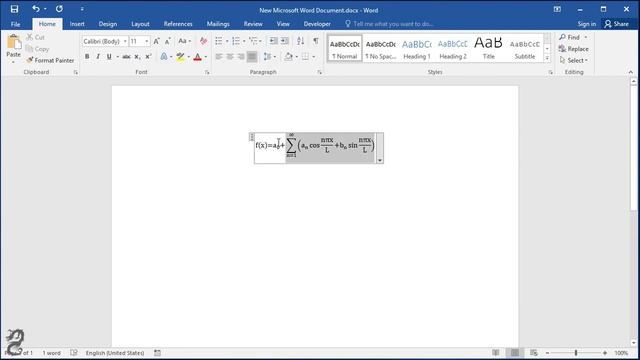Click the macro recording status icon

tap(158, 353)
